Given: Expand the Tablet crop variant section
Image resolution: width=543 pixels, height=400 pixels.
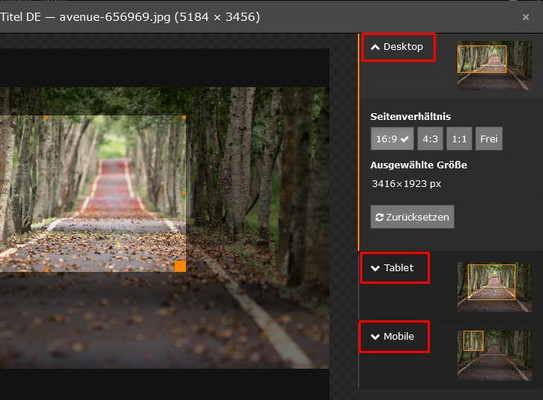Looking at the screenshot, I should [392, 268].
